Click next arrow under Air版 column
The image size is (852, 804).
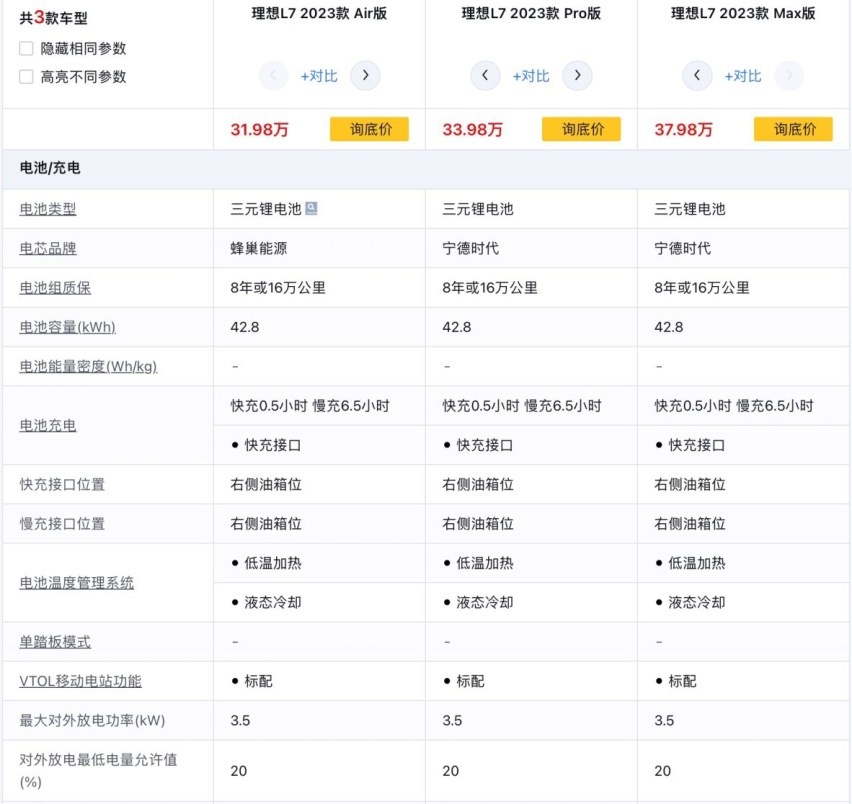[x=365, y=76]
